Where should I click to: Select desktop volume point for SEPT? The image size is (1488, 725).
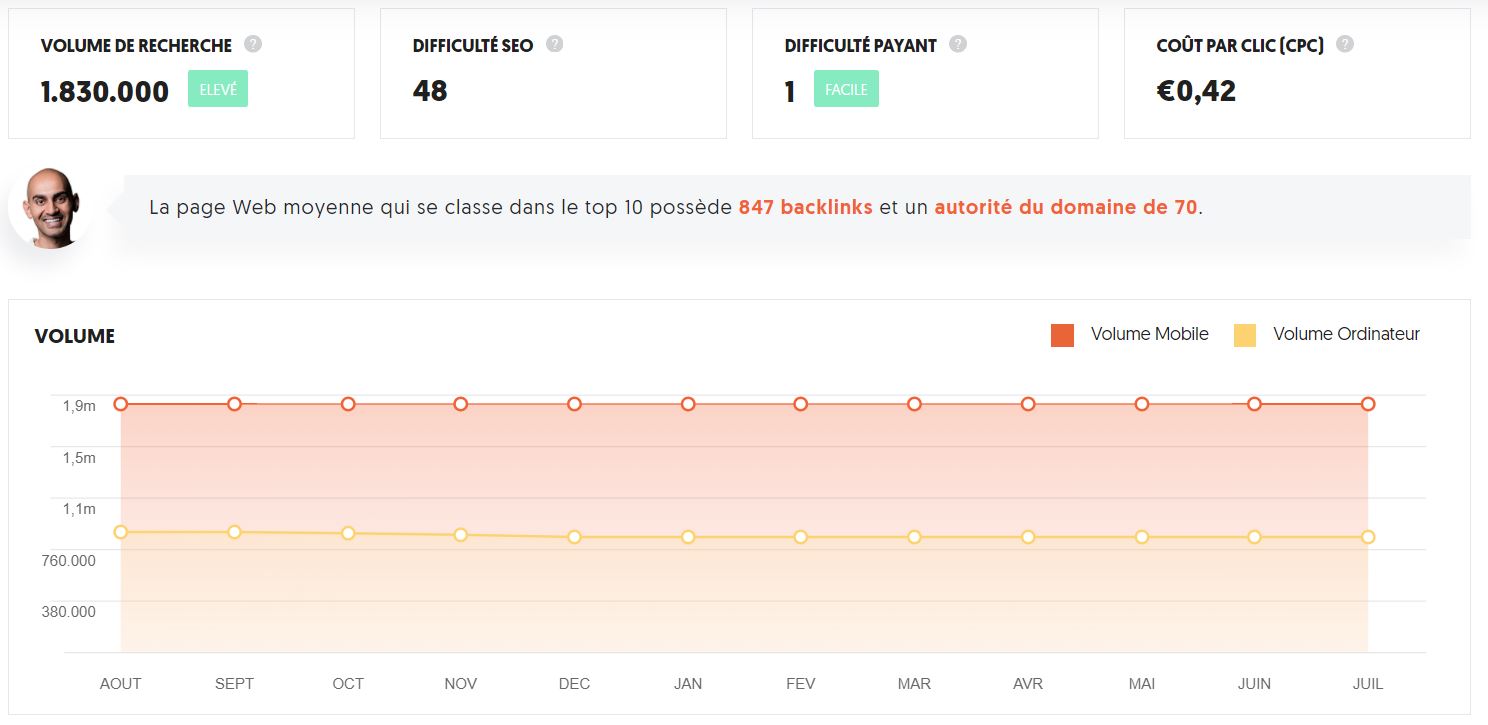[234, 532]
